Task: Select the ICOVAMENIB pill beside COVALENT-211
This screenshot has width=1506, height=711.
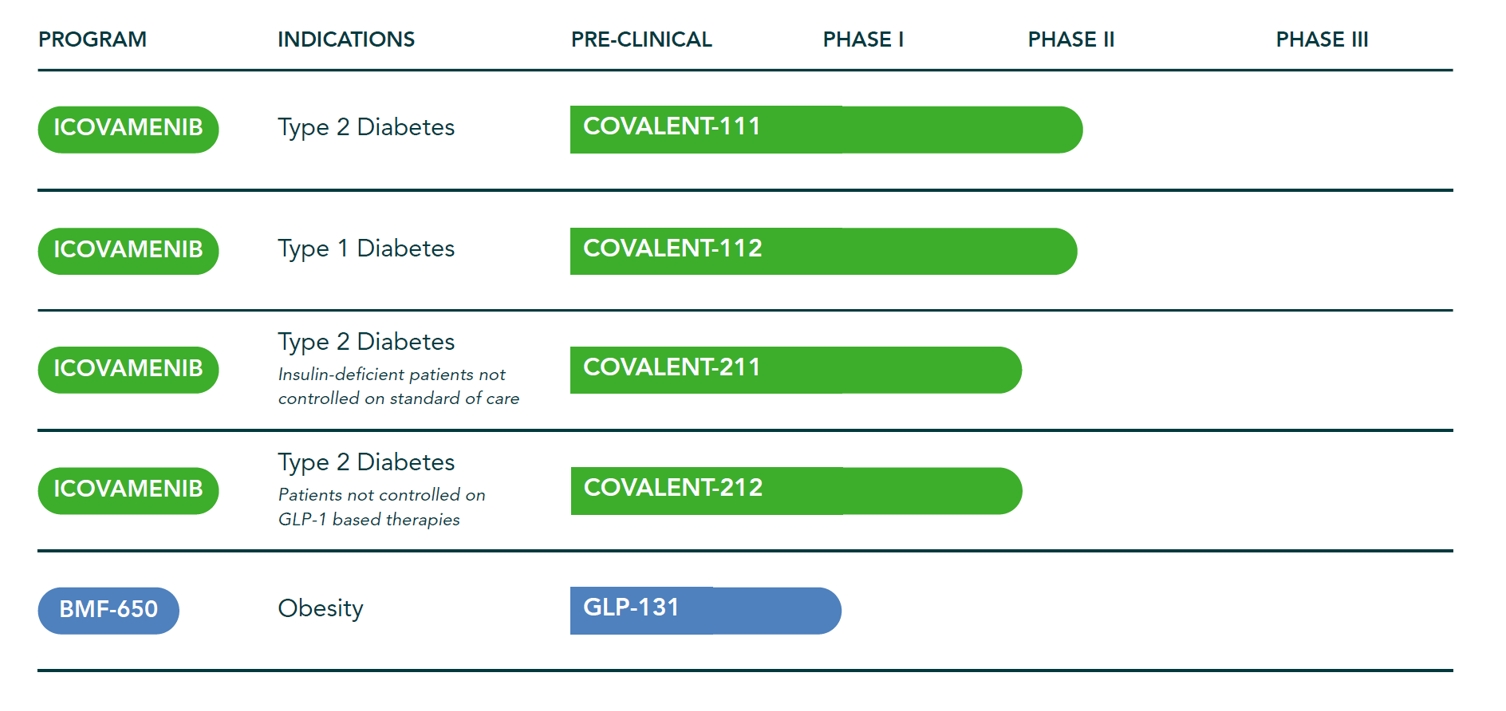Action: click(128, 369)
